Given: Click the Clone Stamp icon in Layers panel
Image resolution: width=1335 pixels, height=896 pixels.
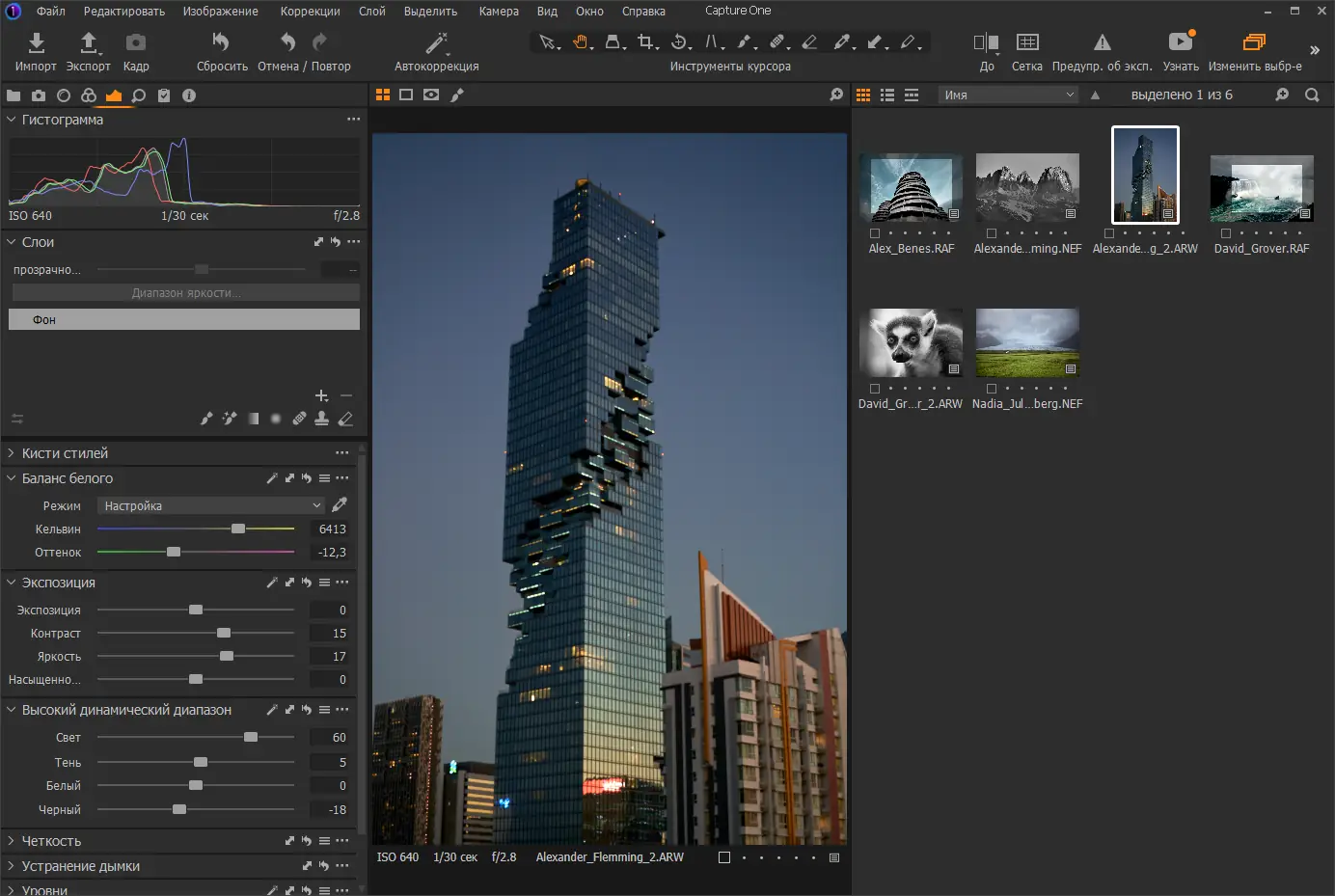Looking at the screenshot, I should point(321,418).
